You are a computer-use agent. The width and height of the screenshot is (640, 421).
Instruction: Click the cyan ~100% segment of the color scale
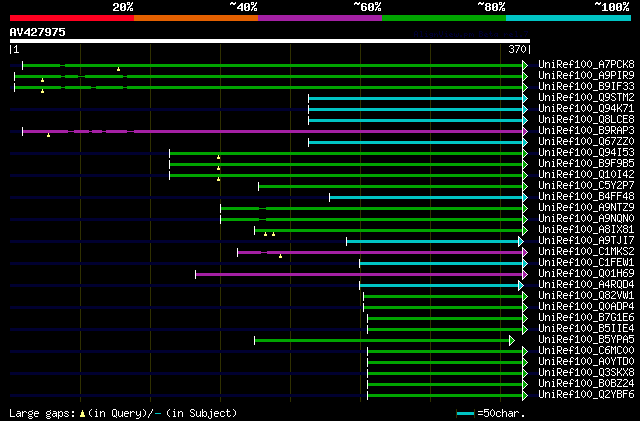[x=569, y=18]
